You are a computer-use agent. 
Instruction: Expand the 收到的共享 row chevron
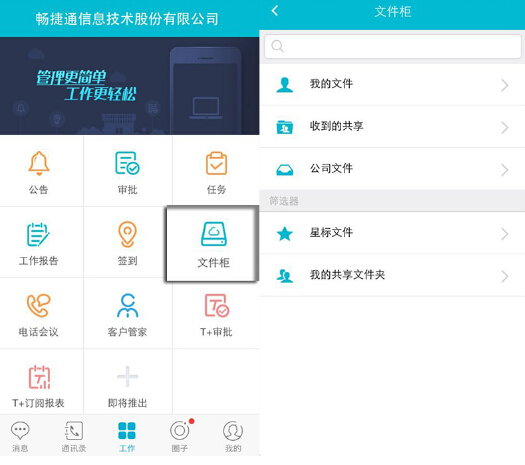pos(505,128)
